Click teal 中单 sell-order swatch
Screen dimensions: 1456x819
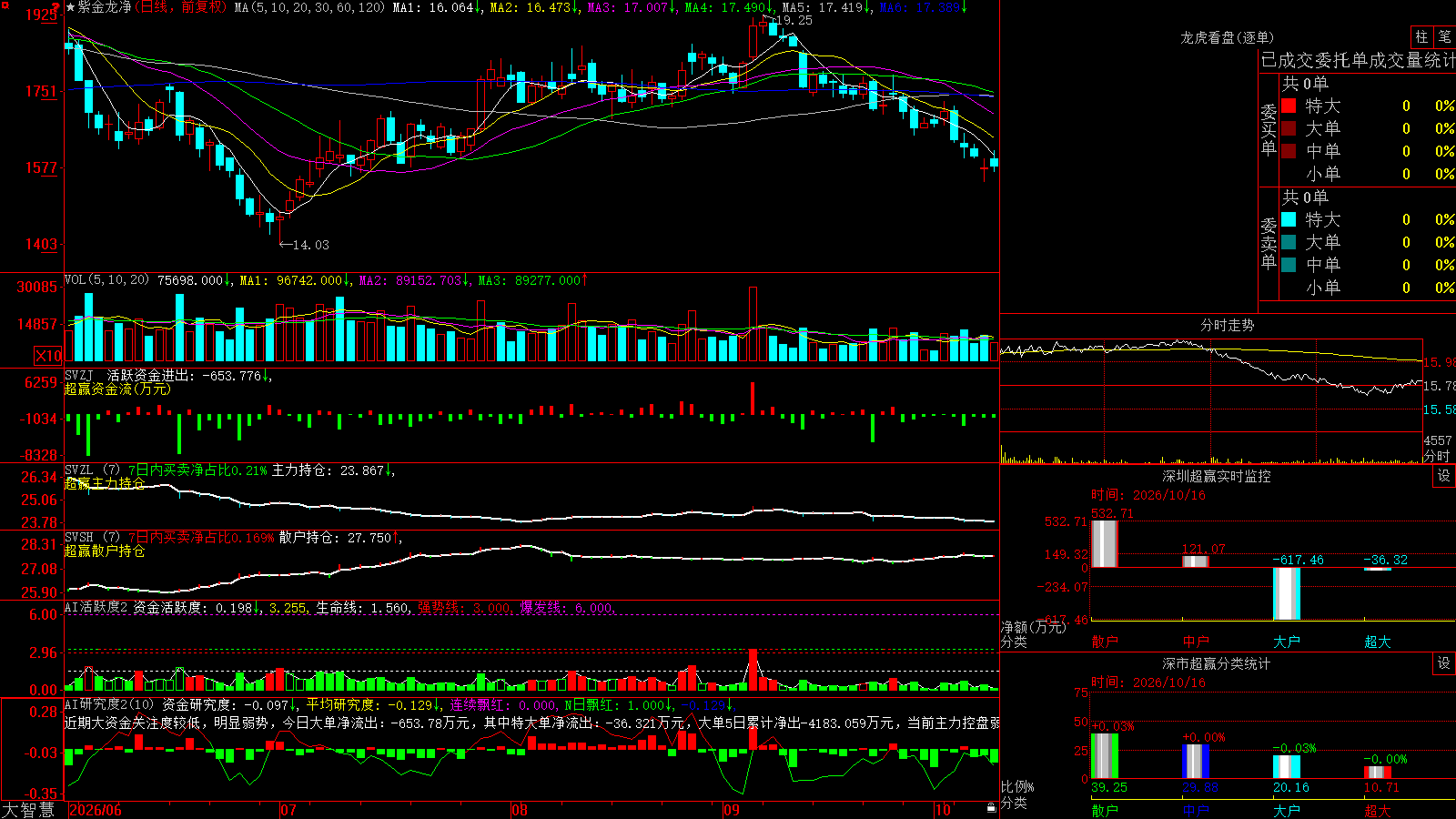tap(1289, 265)
